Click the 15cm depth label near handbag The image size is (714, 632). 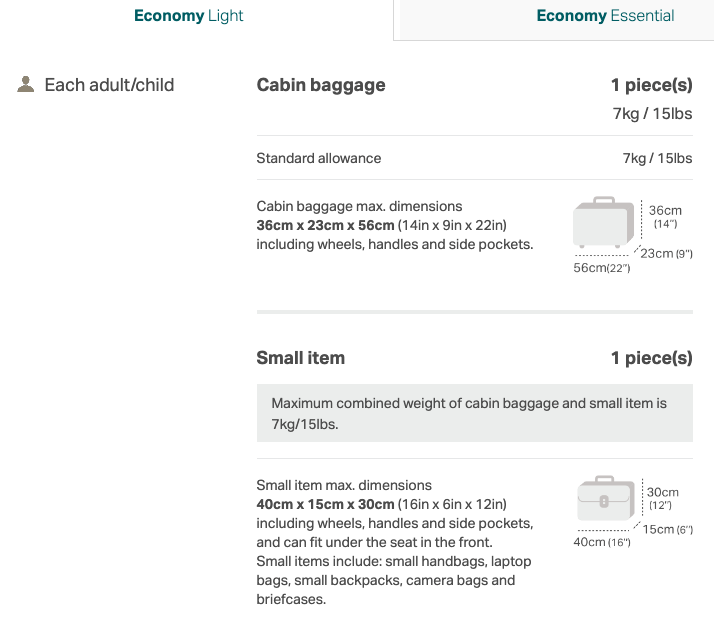point(664,529)
